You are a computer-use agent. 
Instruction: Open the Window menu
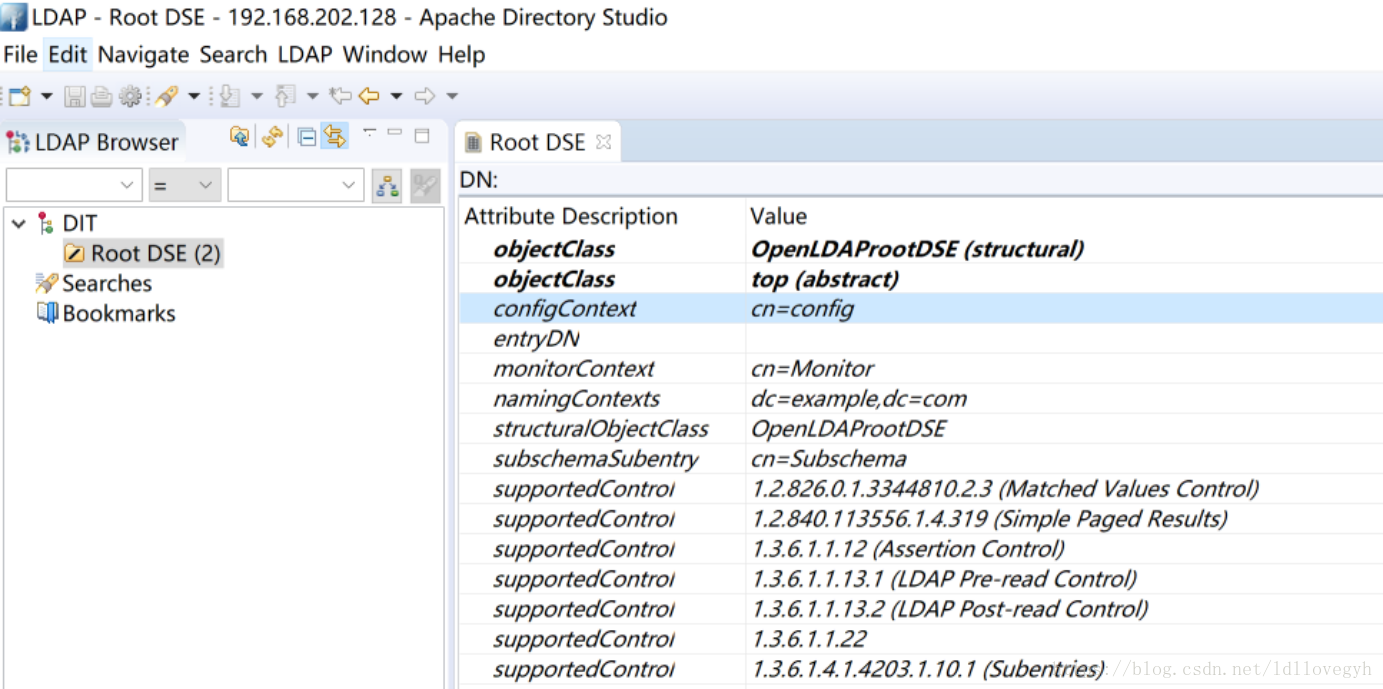[x=386, y=54]
